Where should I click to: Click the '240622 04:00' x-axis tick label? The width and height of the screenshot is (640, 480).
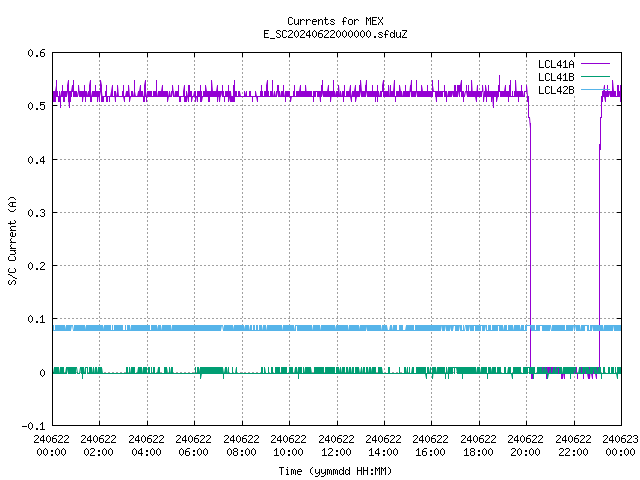point(146,446)
